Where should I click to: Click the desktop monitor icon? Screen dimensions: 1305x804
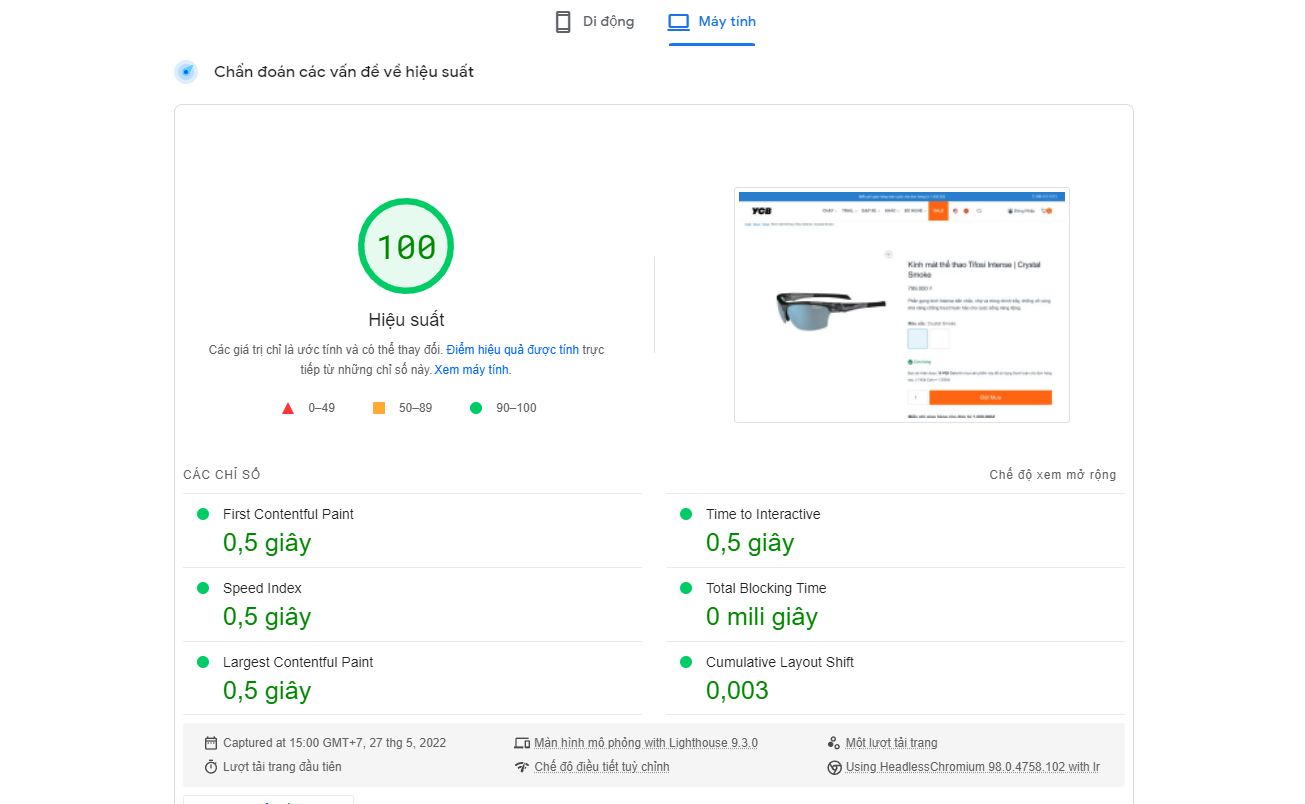coord(679,22)
